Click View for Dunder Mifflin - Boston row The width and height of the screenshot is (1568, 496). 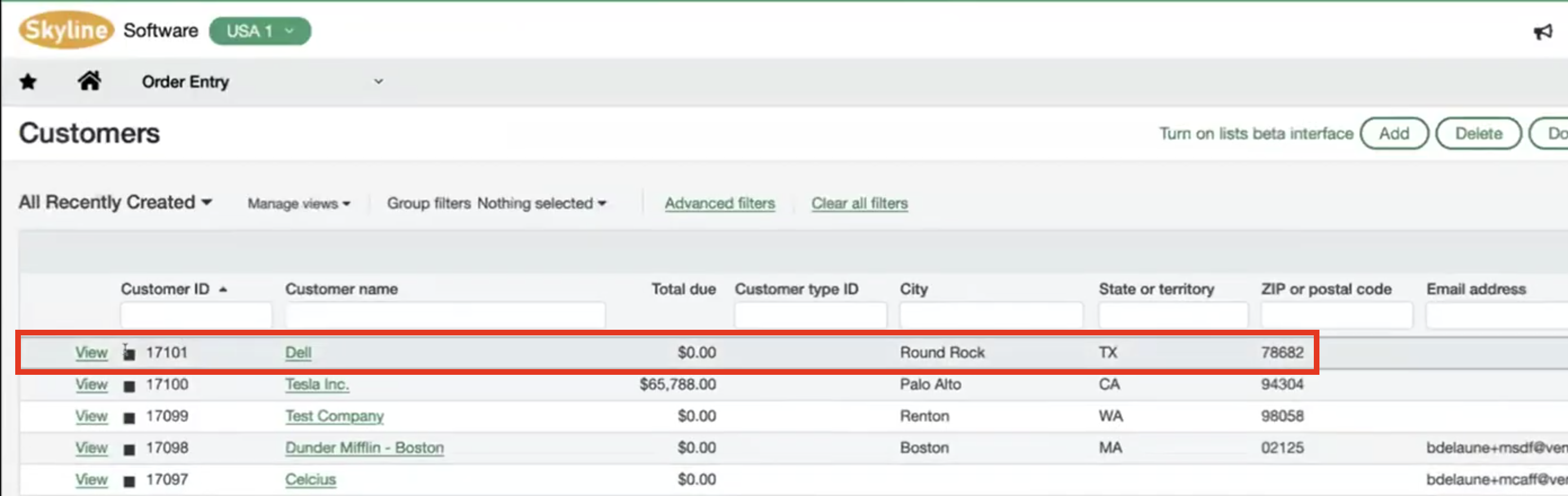[x=91, y=448]
